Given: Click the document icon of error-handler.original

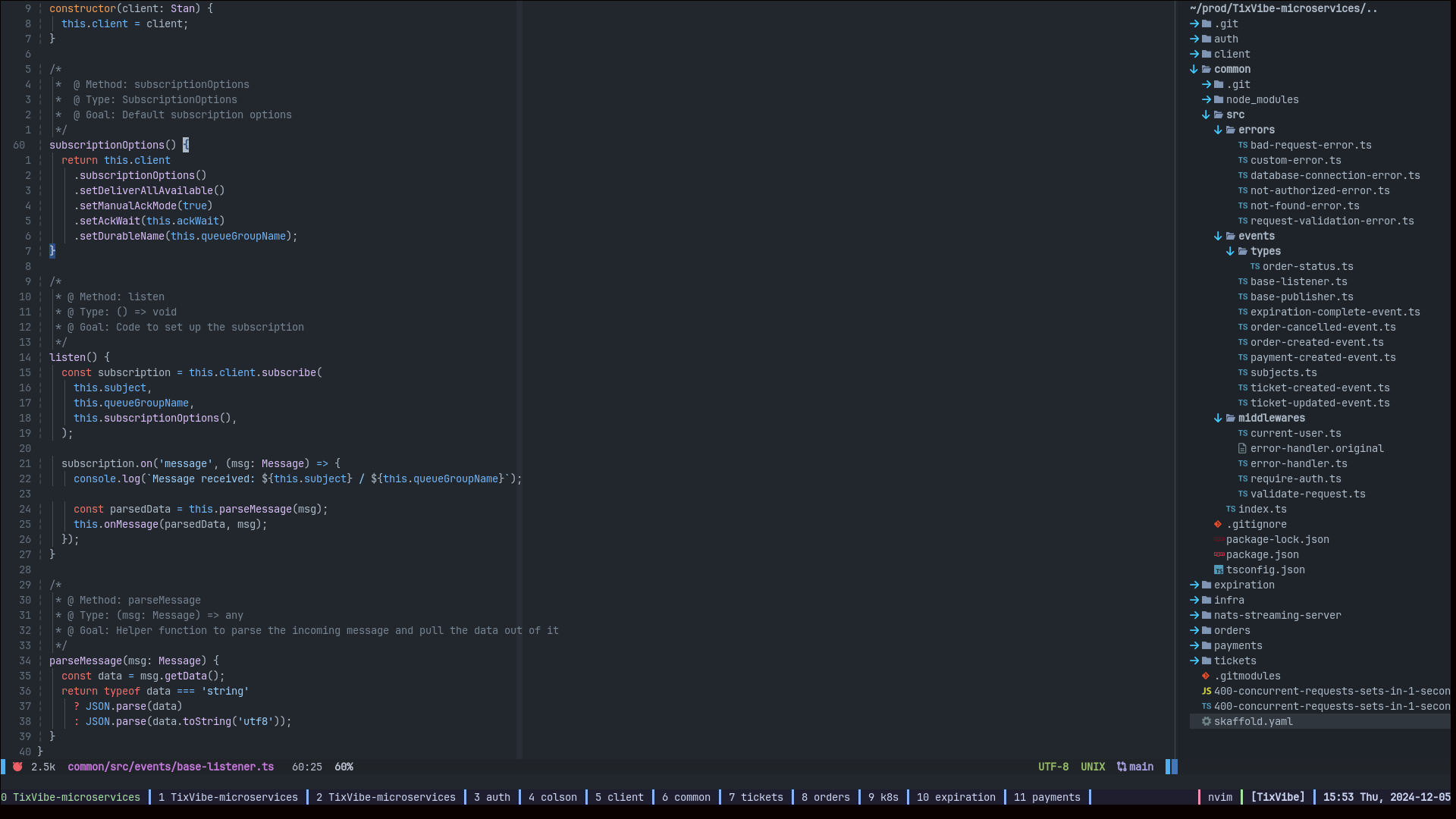Looking at the screenshot, I should pyautogui.click(x=1242, y=448).
